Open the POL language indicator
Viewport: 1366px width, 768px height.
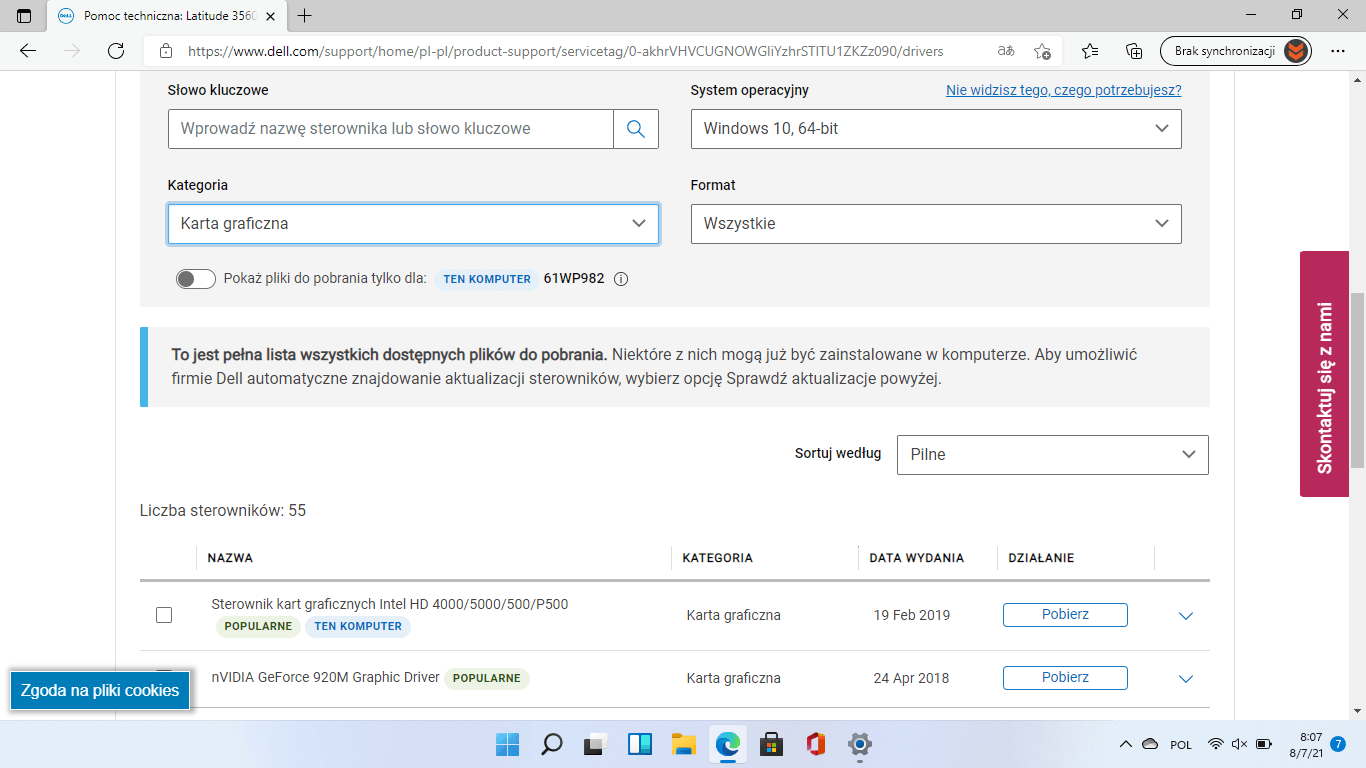coord(1181,745)
